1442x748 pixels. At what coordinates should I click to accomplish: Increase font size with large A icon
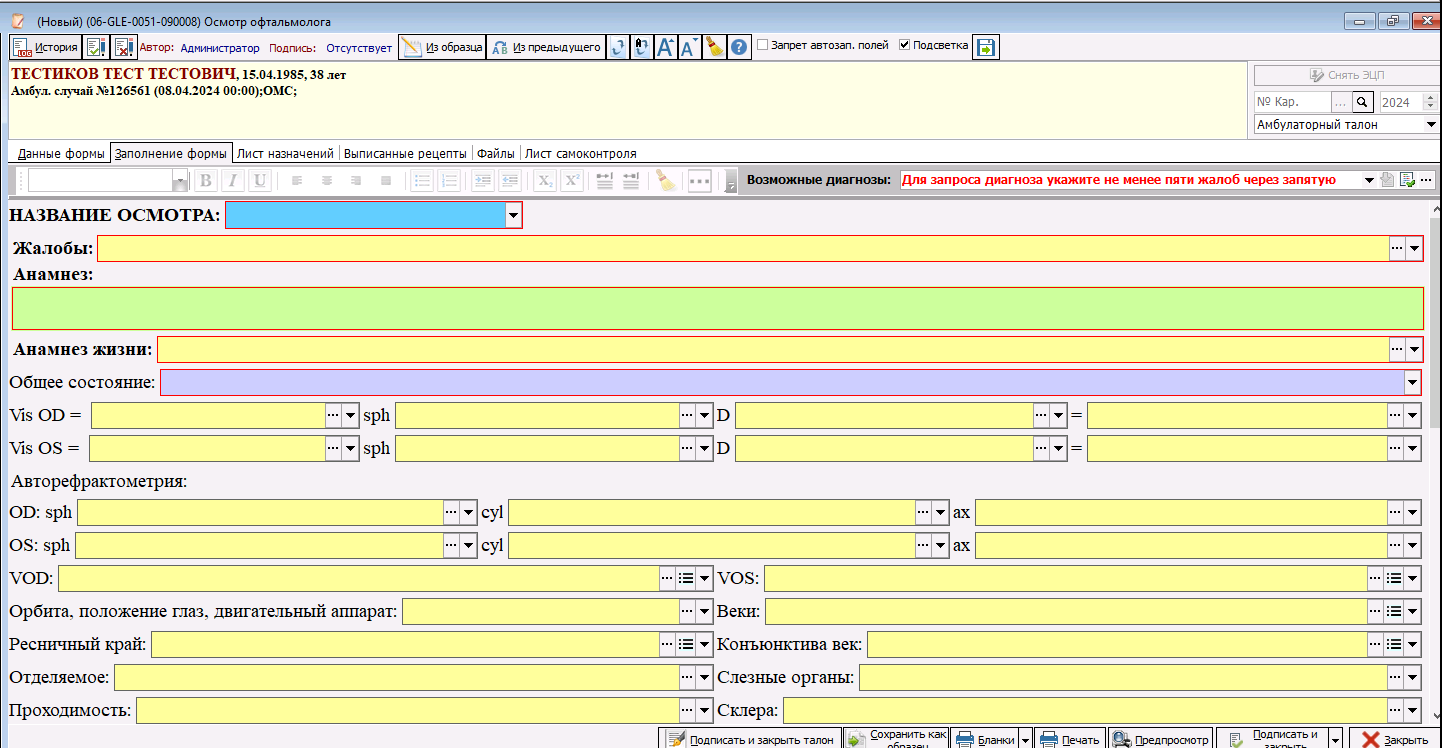(x=665, y=47)
